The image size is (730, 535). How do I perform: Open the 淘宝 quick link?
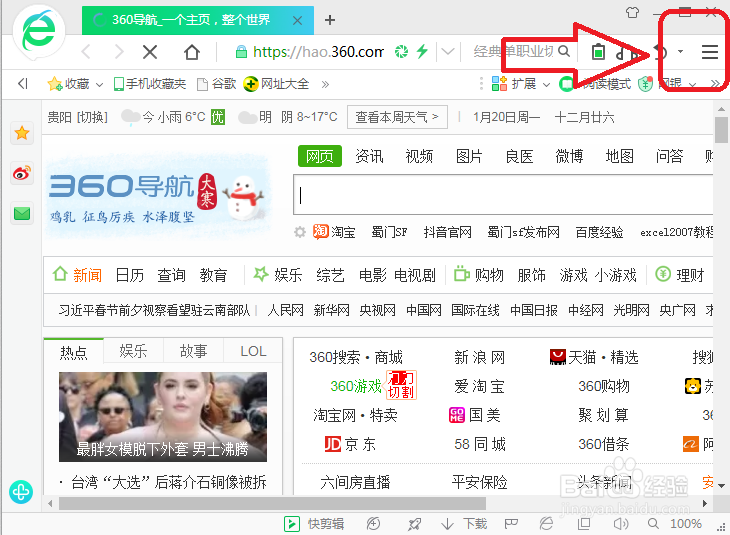point(334,232)
